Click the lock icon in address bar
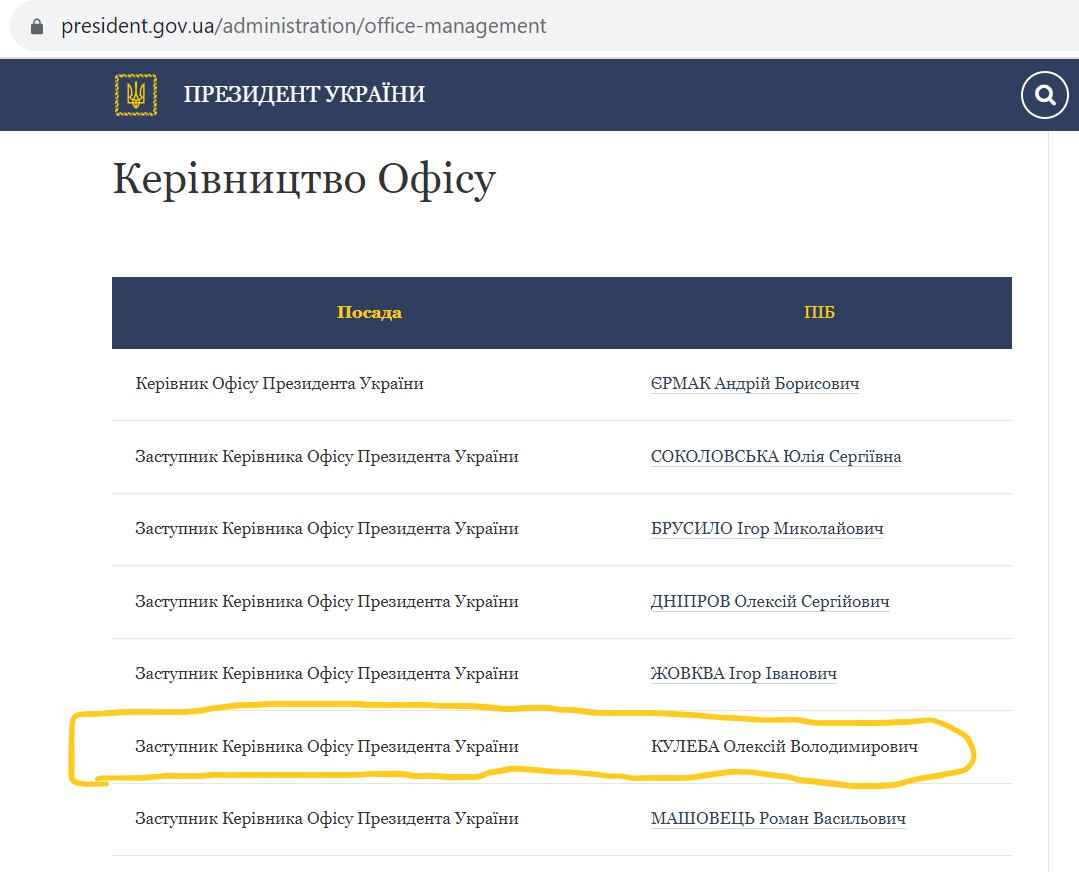Viewport: 1079px width, 872px height. (38, 27)
